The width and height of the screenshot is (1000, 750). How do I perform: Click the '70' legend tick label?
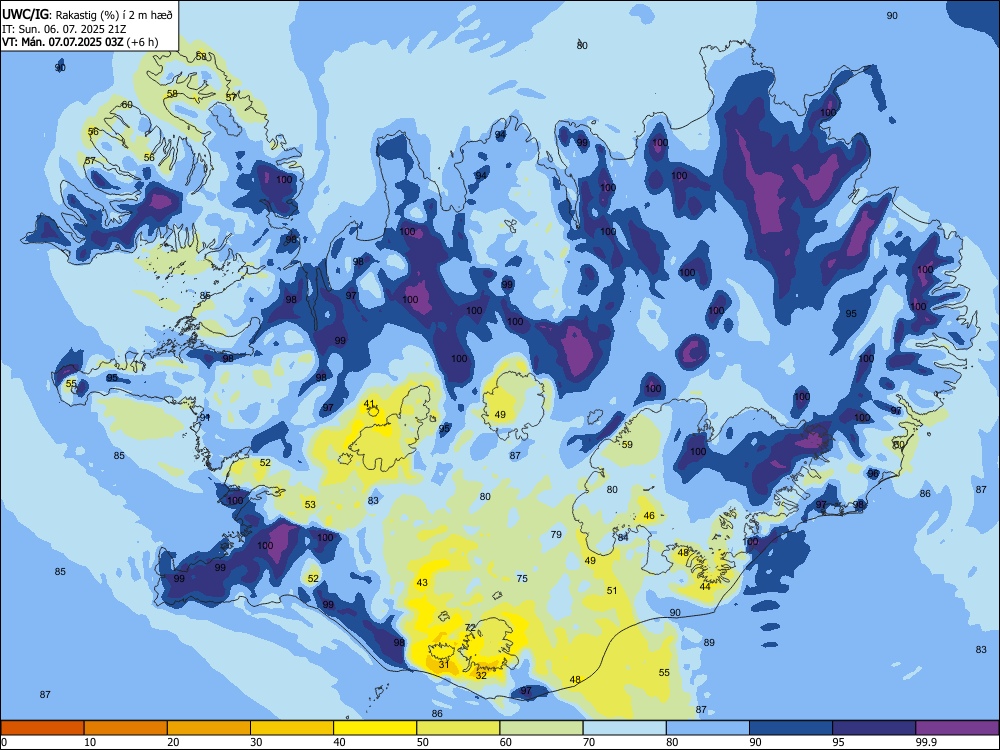tap(589, 742)
